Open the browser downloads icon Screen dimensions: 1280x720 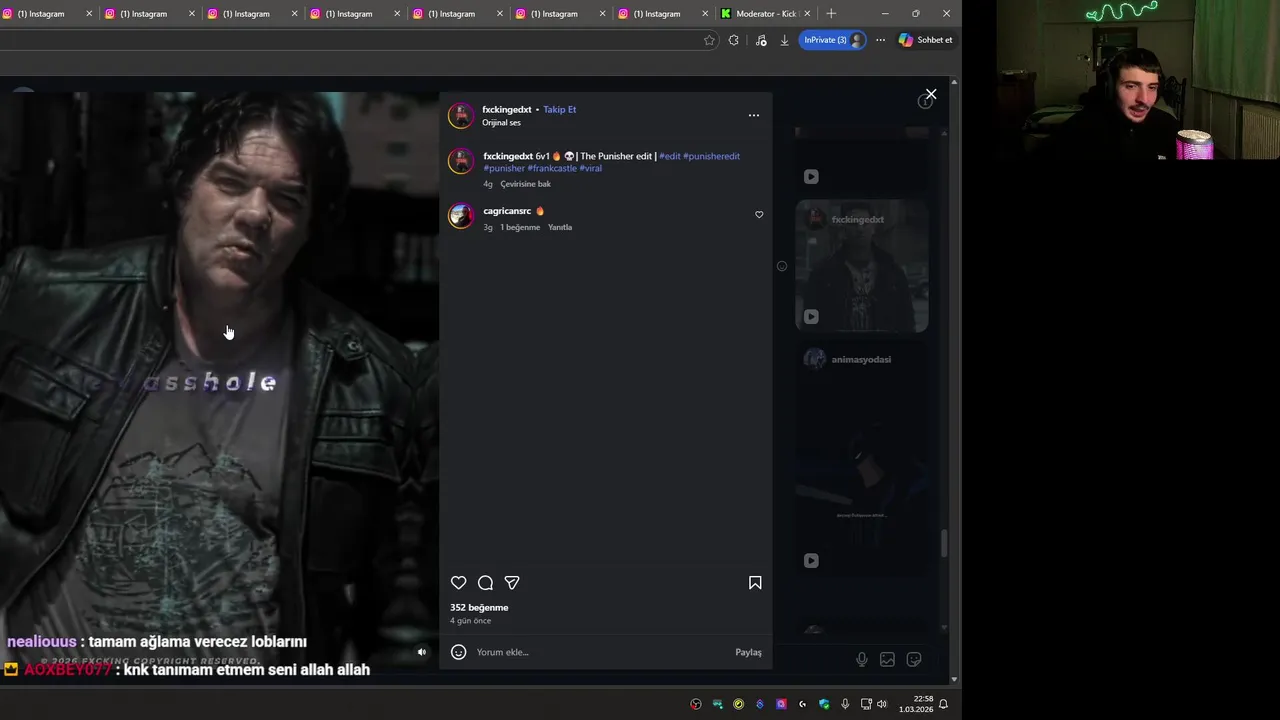784,40
